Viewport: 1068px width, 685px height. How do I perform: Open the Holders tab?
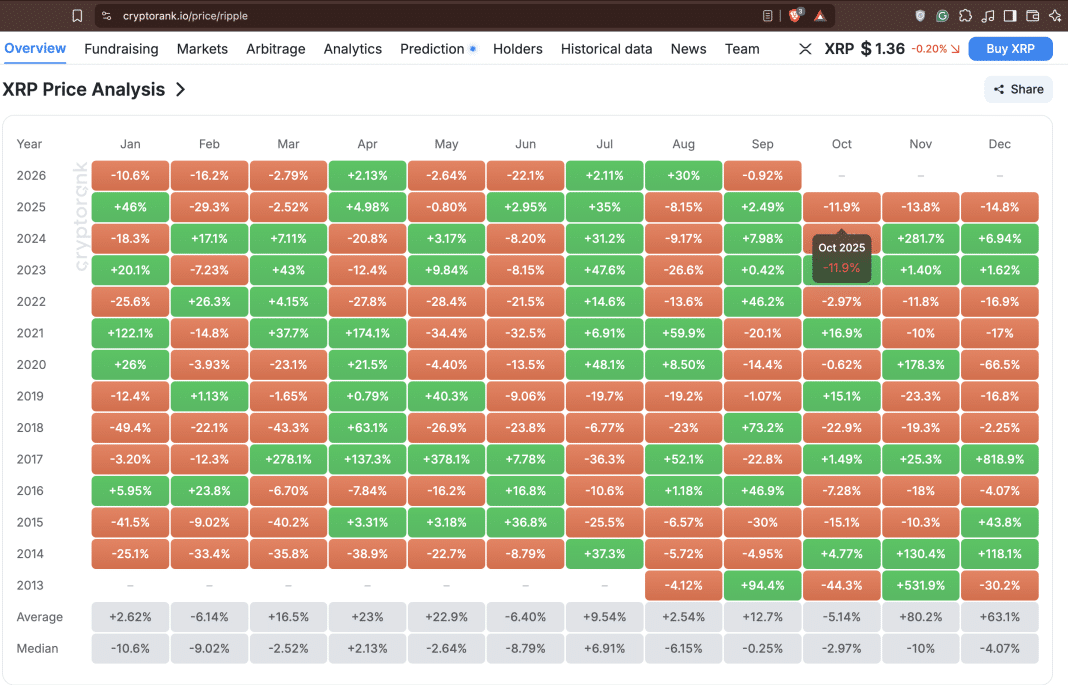(x=518, y=49)
